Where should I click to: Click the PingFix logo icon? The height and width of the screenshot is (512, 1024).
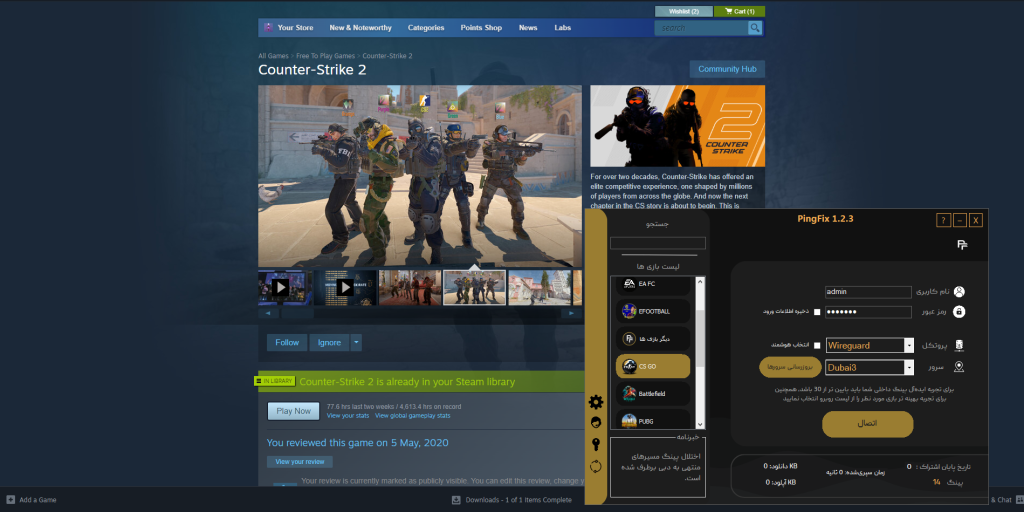(x=962, y=245)
